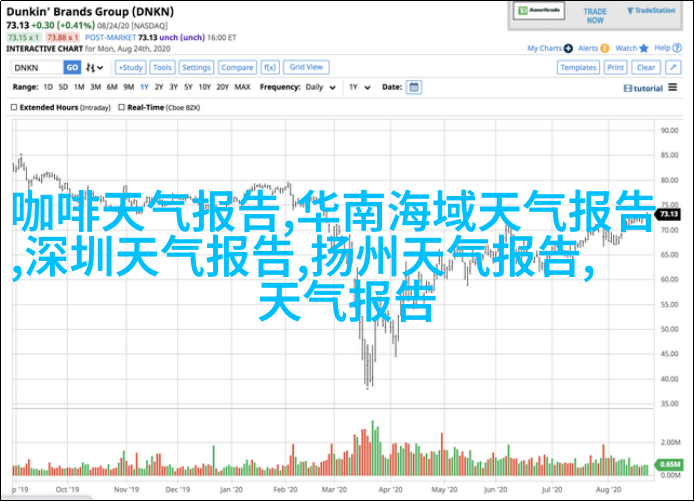The image size is (695, 502).
Task: Click the My Charts link text
Action: [544, 48]
